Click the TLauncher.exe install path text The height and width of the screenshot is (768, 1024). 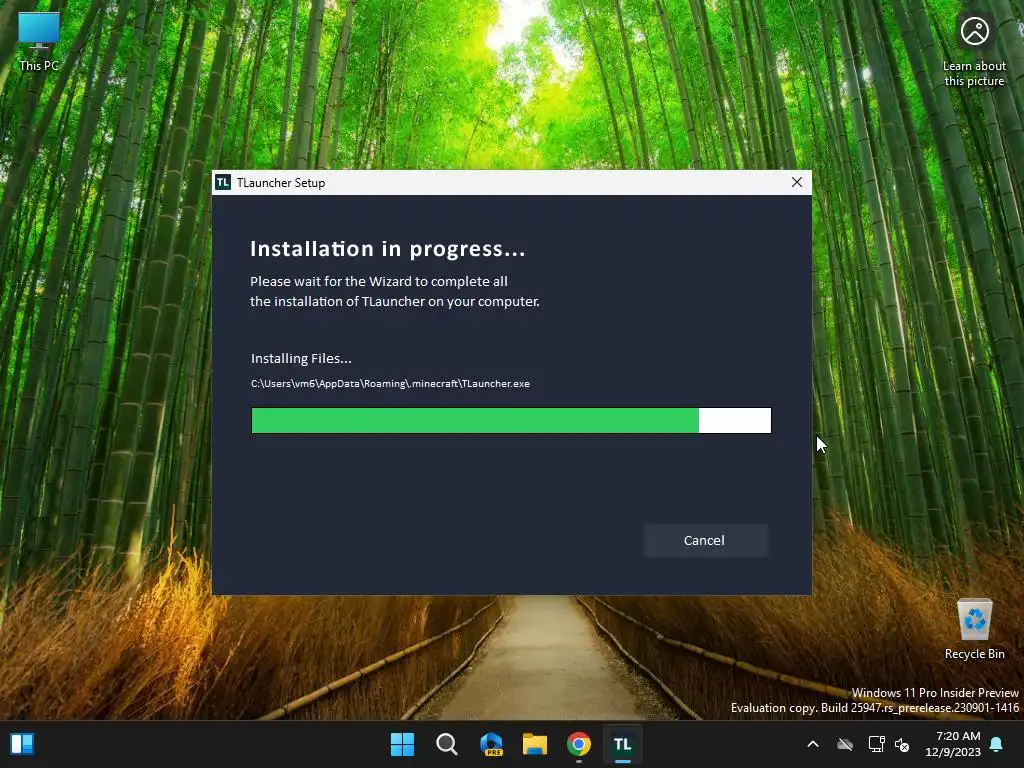pos(391,383)
